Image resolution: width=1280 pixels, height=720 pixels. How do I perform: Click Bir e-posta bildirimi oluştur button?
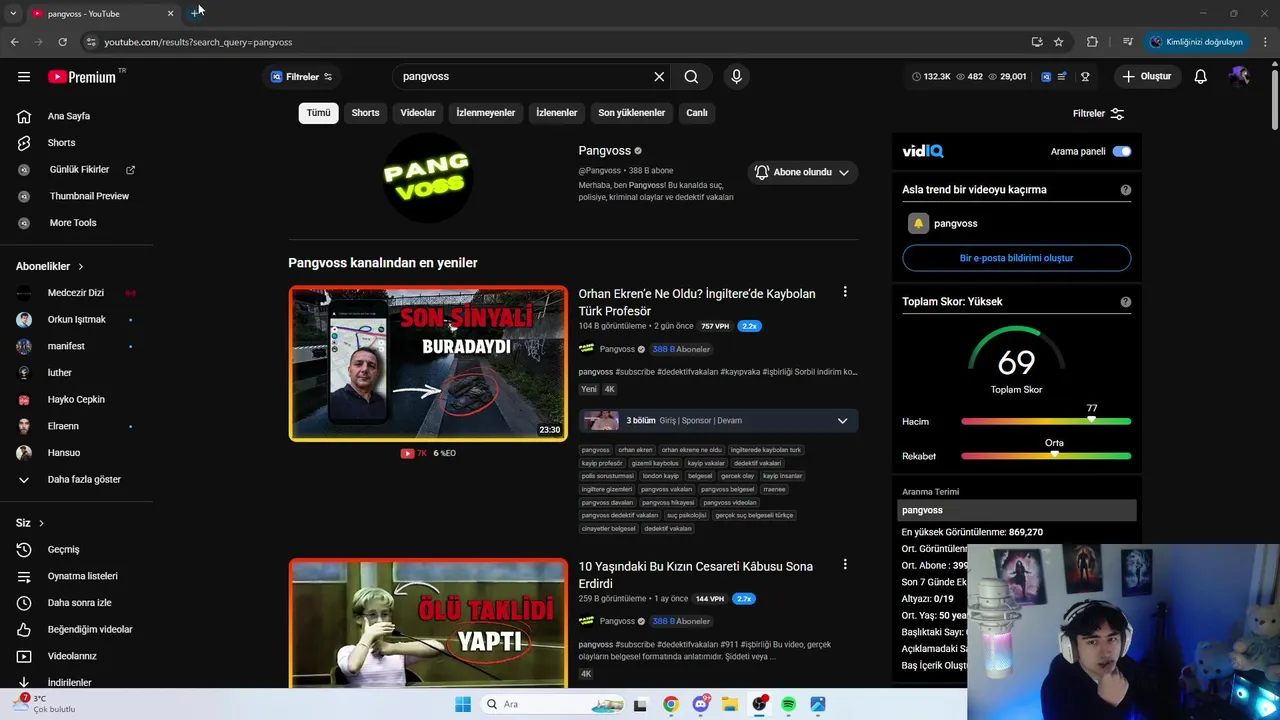[1016, 258]
